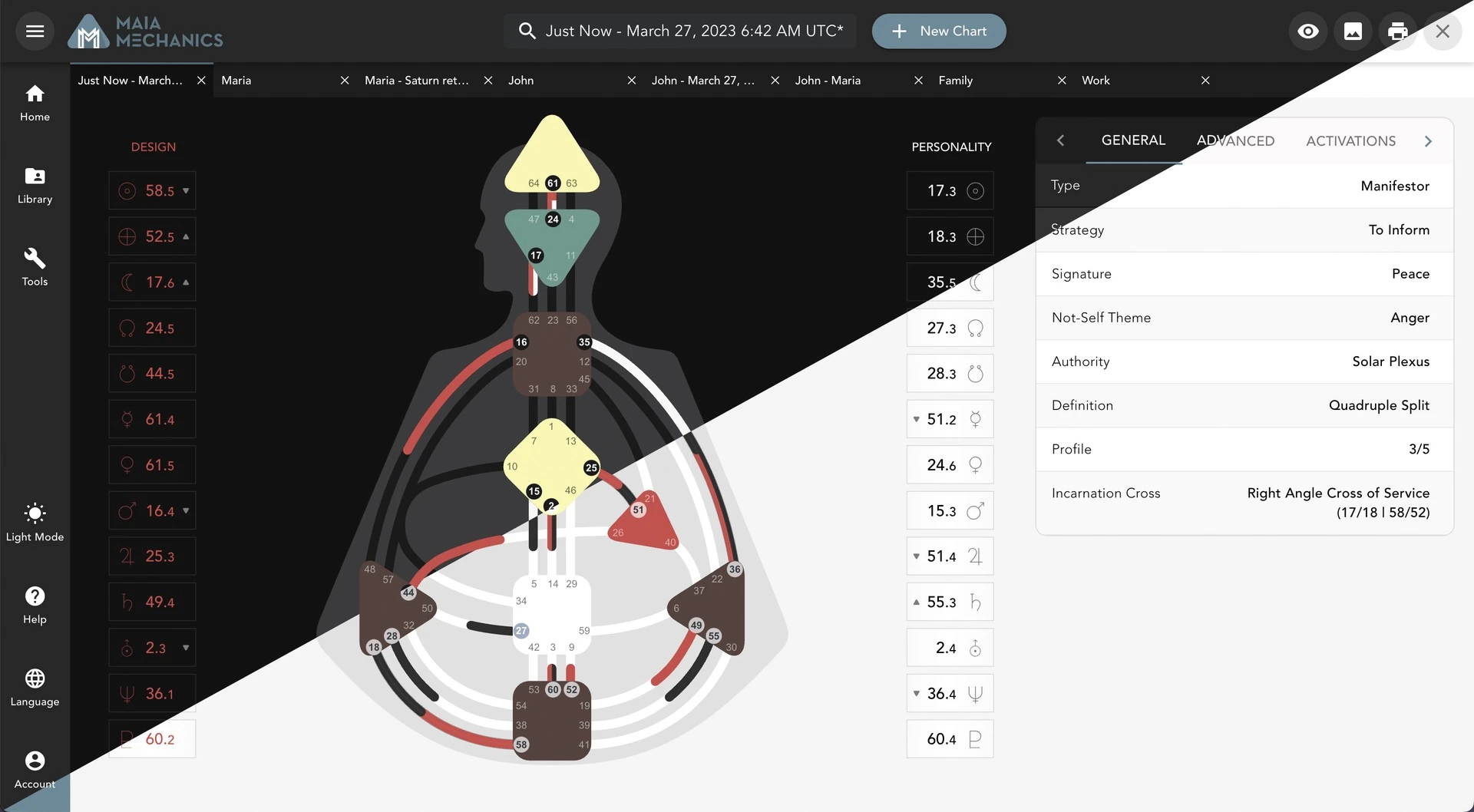
Task: Open the Tools wrench icon
Action: (x=35, y=267)
